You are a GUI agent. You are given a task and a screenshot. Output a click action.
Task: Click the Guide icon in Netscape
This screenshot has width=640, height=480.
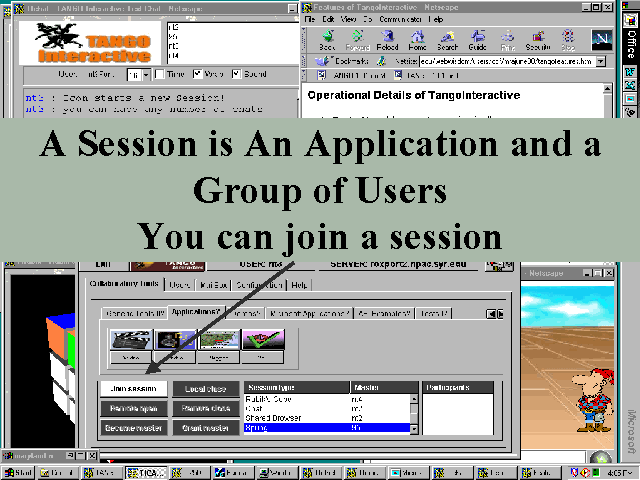[x=477, y=40]
